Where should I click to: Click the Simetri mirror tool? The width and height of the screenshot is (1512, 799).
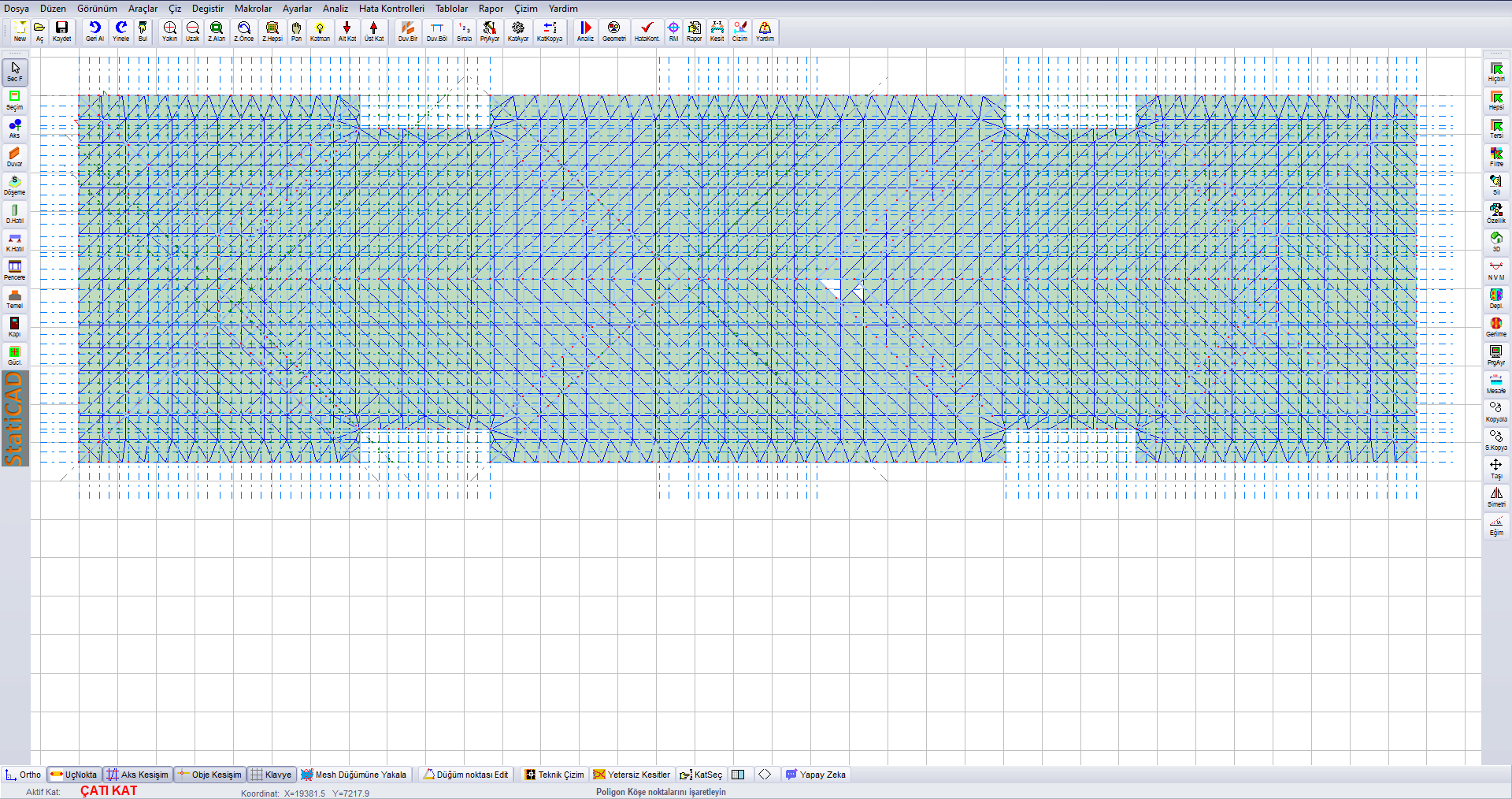tap(1496, 497)
